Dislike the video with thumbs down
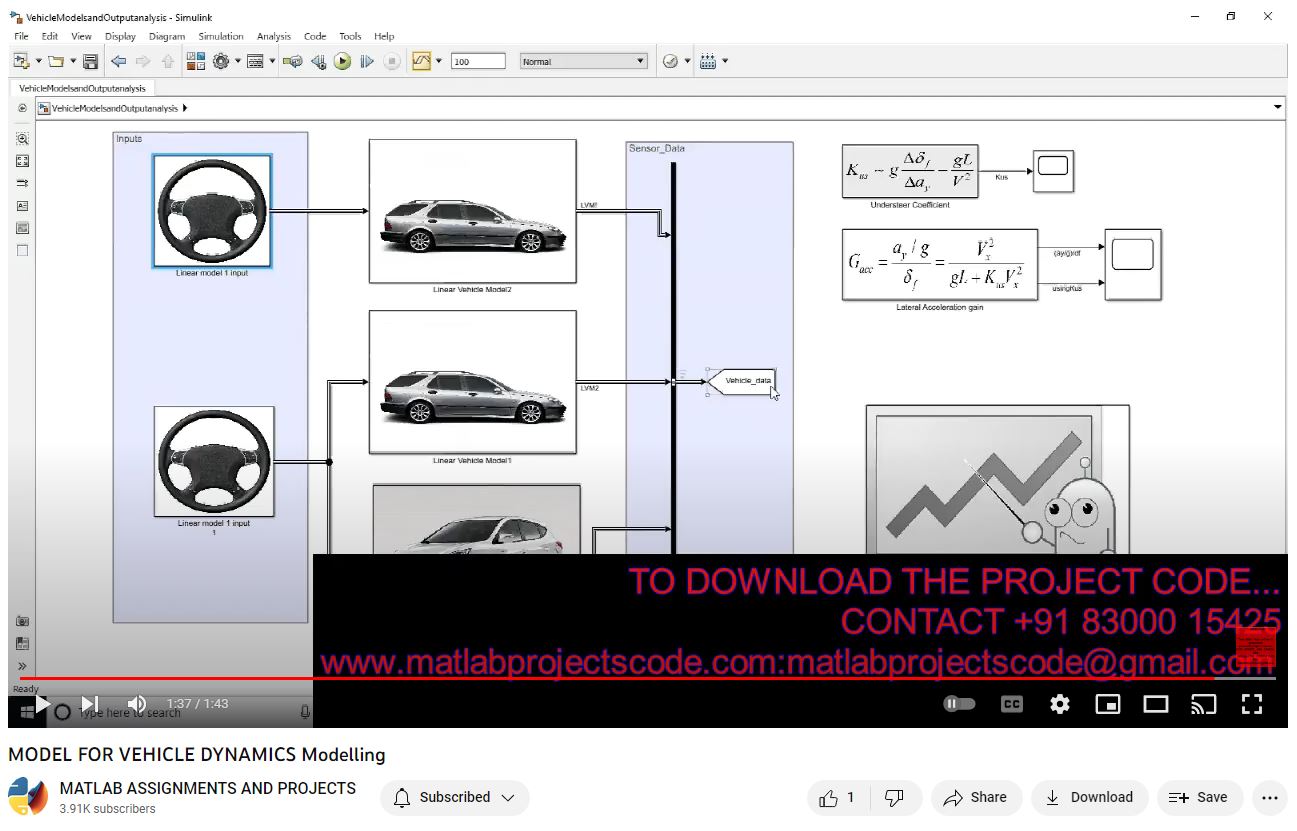Screen dimensions: 1297x831 coord(895,797)
